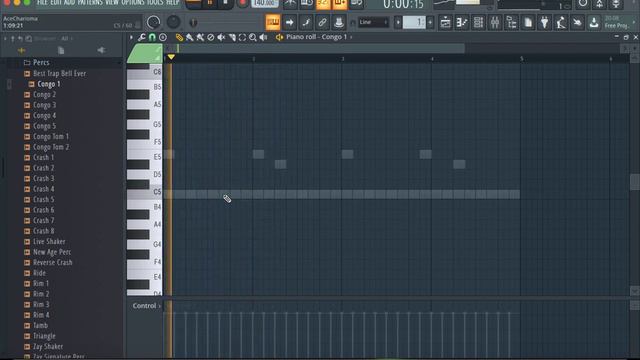The height and width of the screenshot is (360, 640).
Task: Adjust the master pitch knob
Action: tap(173, 22)
